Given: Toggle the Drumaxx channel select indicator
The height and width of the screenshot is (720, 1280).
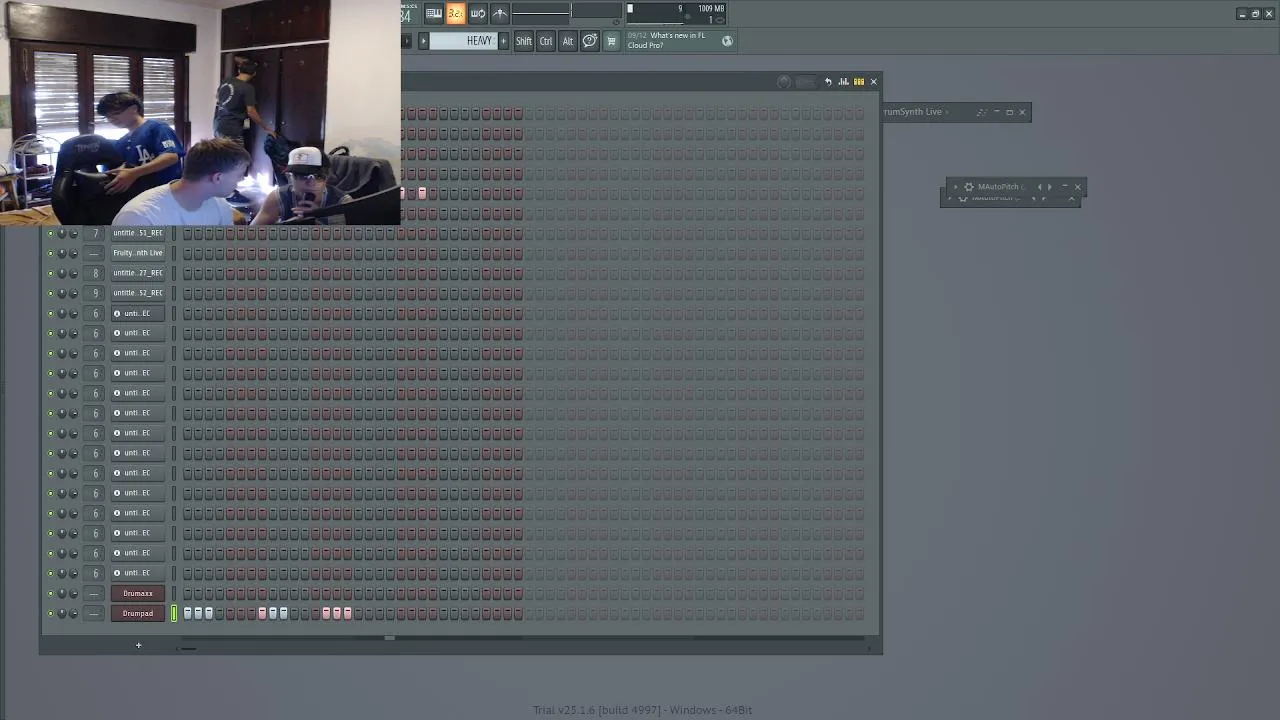Looking at the screenshot, I should tap(173, 593).
